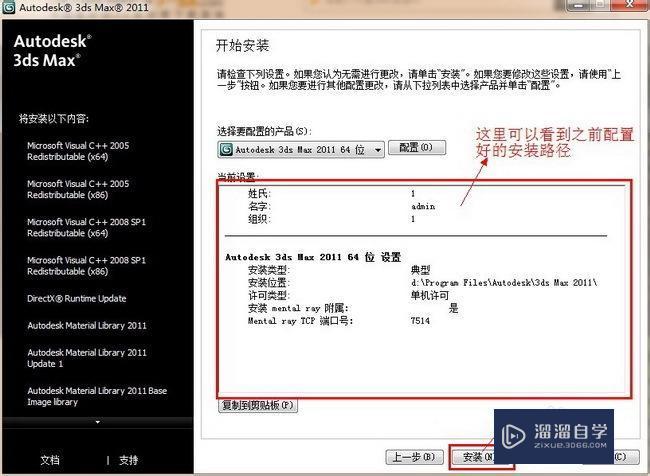
Task: Open the 支持 support link
Action: pyautogui.click(x=129, y=460)
